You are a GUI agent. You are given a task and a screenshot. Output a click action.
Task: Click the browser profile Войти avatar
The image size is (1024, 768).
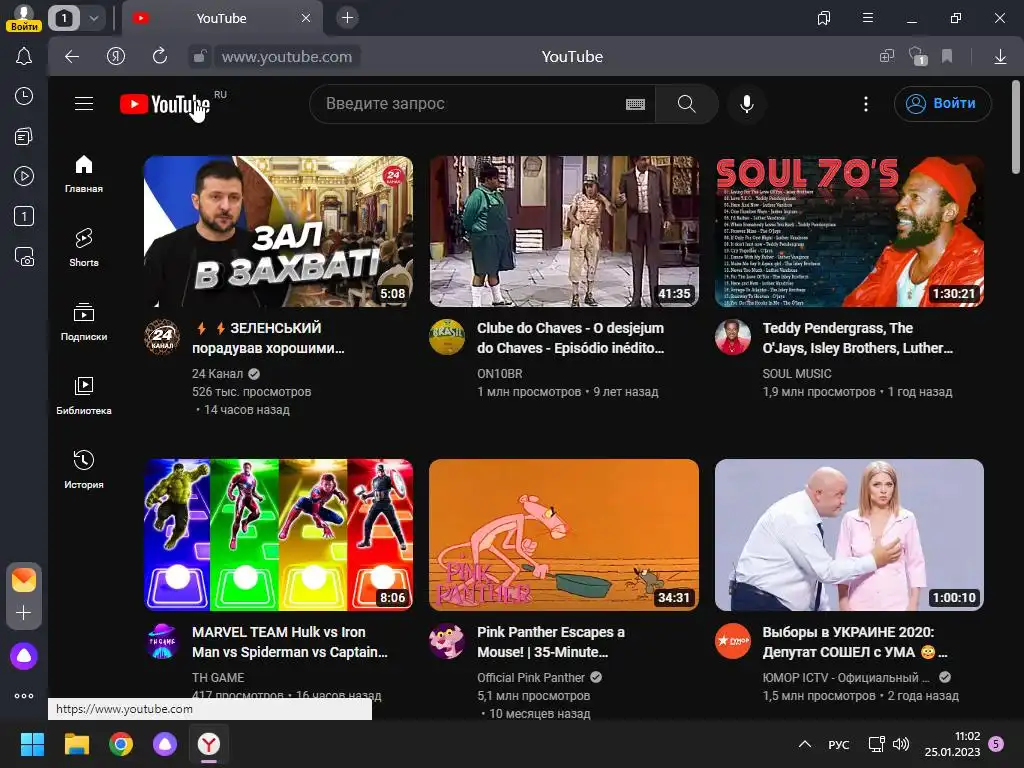[24, 18]
